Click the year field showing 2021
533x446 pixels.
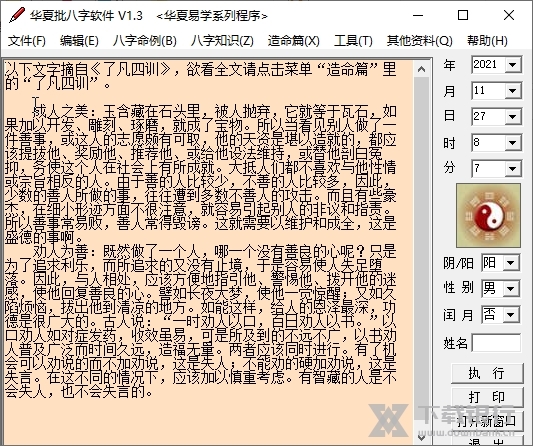(488, 64)
